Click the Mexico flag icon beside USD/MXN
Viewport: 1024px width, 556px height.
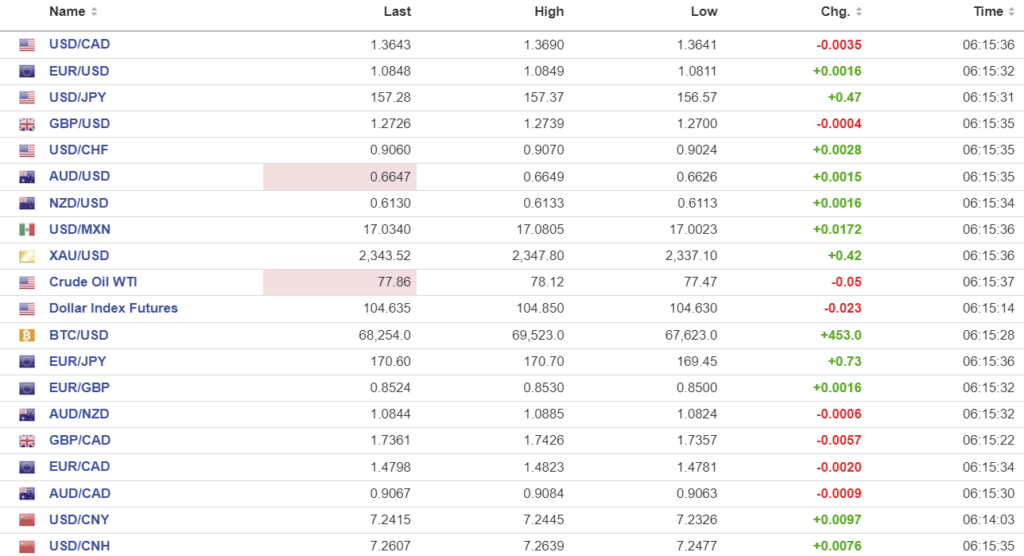[x=27, y=229]
